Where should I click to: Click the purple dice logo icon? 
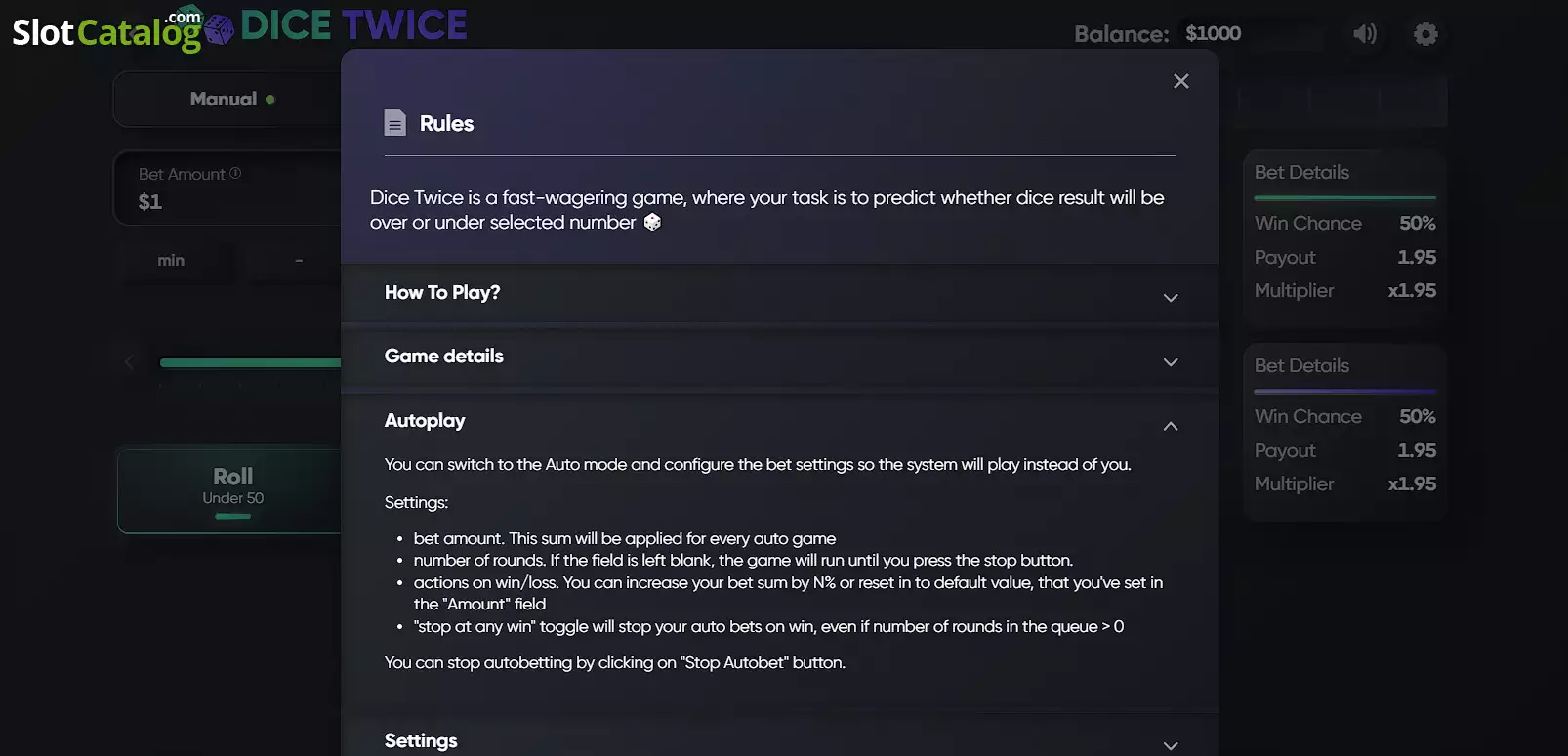point(219,29)
